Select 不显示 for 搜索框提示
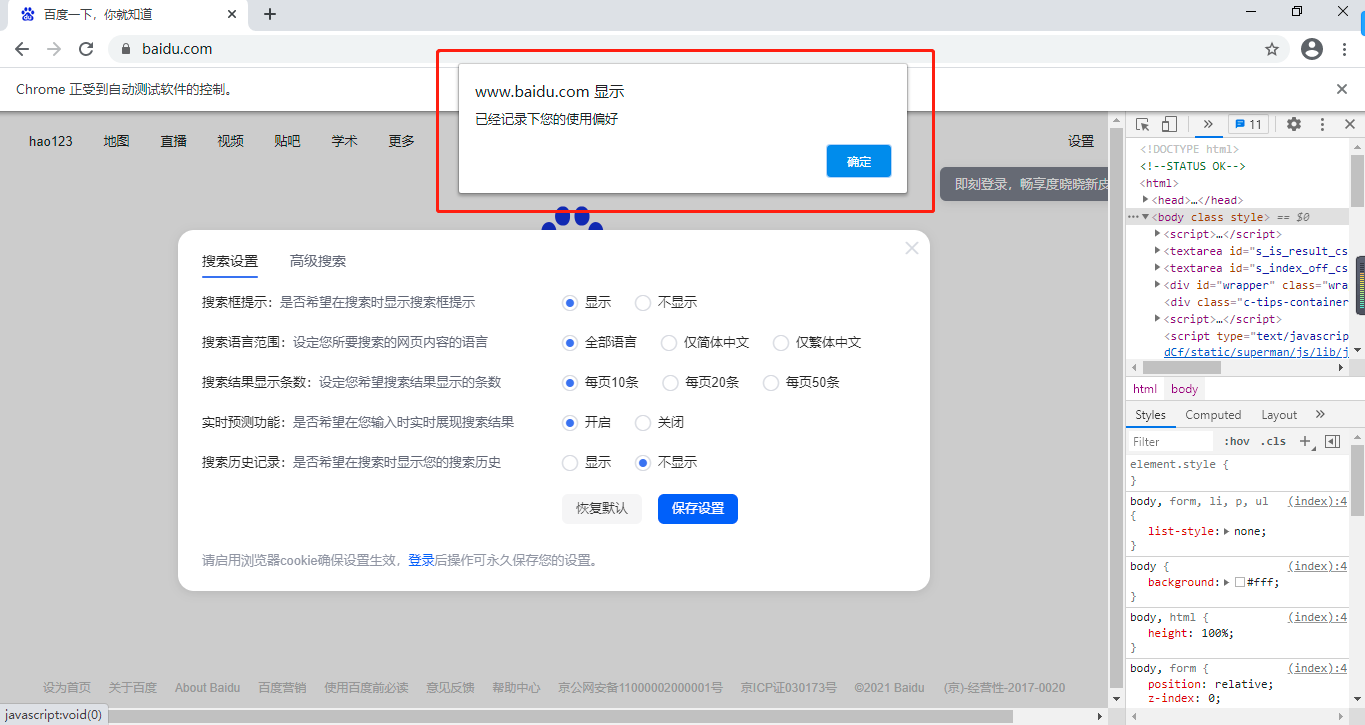This screenshot has height=725, width=1365. (643, 302)
